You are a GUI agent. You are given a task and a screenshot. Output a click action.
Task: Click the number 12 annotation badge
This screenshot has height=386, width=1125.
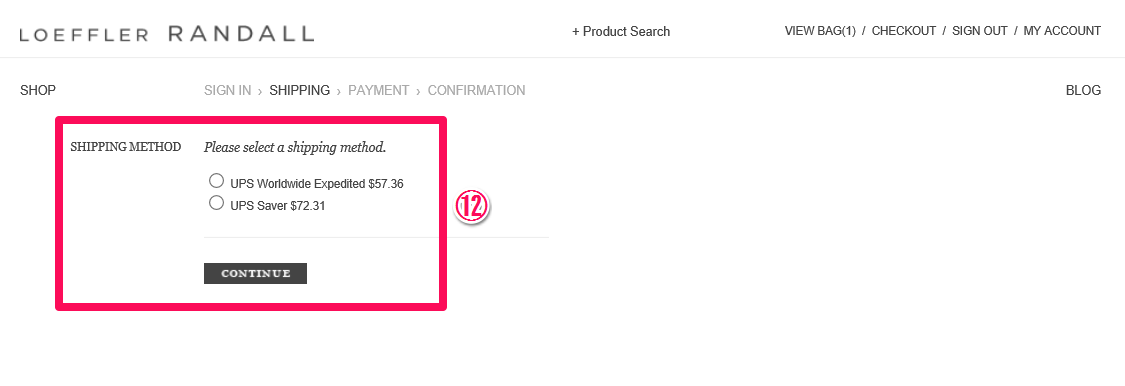point(472,207)
